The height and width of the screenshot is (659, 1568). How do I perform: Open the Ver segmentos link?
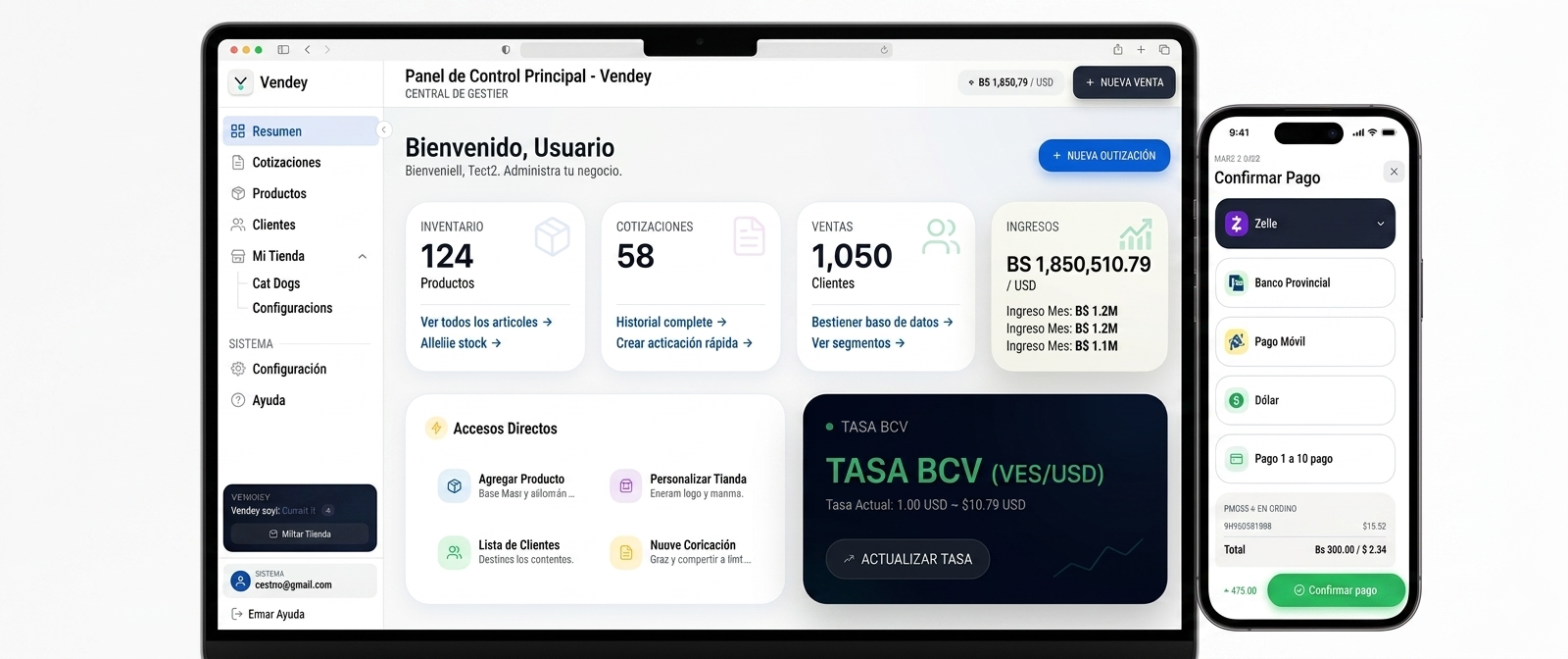(x=857, y=343)
